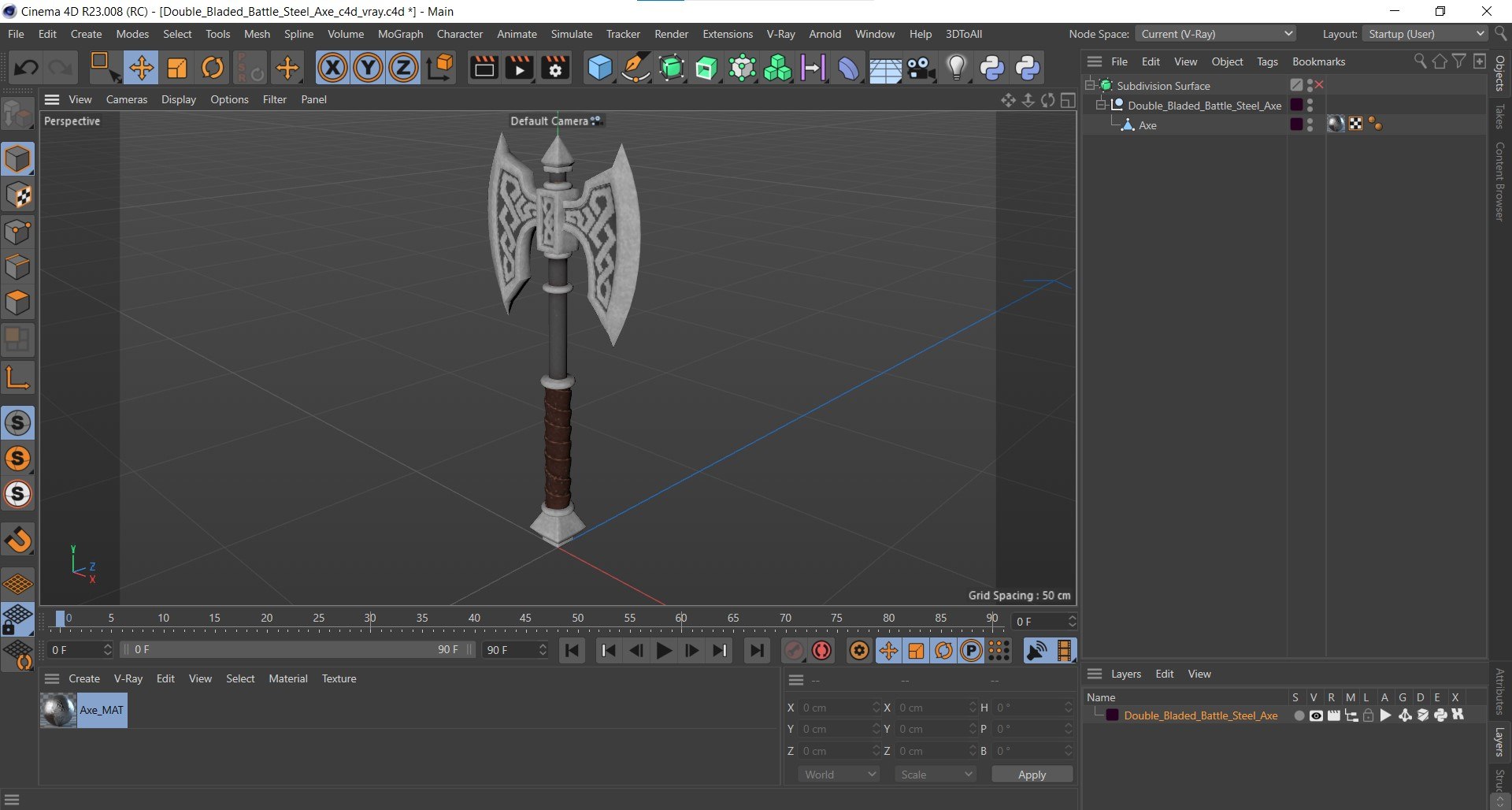The image size is (1512, 810).
Task: Select the Move tool
Action: click(142, 68)
